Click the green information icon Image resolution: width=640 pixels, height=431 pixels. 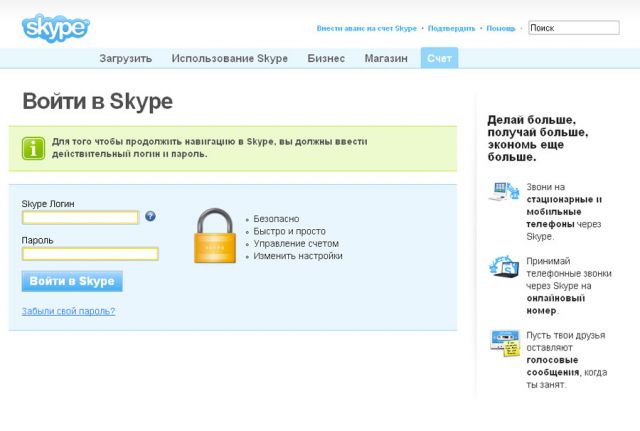point(33,148)
